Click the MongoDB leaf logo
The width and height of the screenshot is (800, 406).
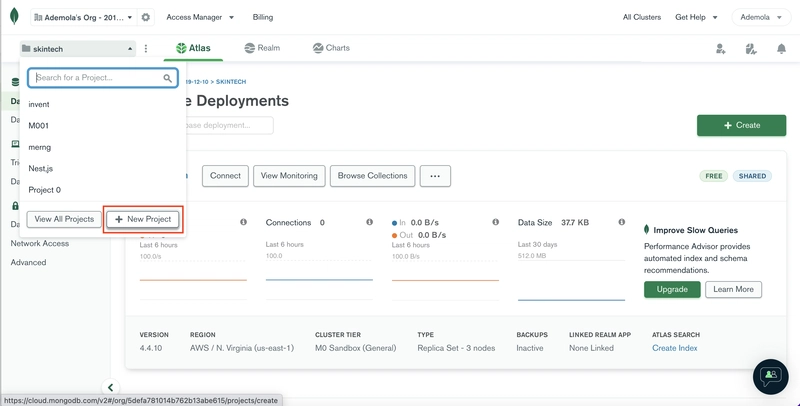[x=14, y=16]
